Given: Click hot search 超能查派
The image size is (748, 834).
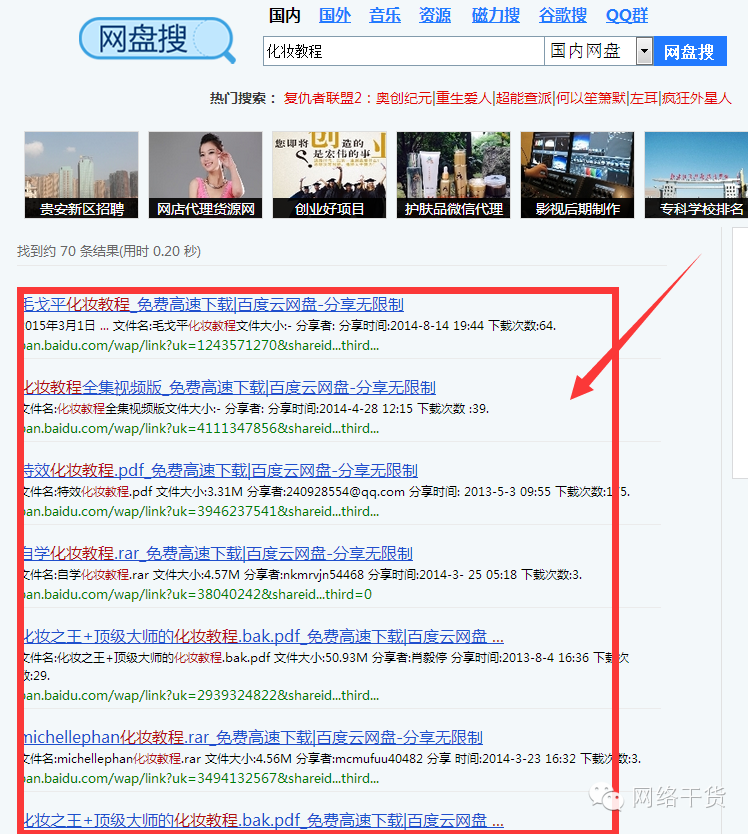Looking at the screenshot, I should click(x=523, y=98).
